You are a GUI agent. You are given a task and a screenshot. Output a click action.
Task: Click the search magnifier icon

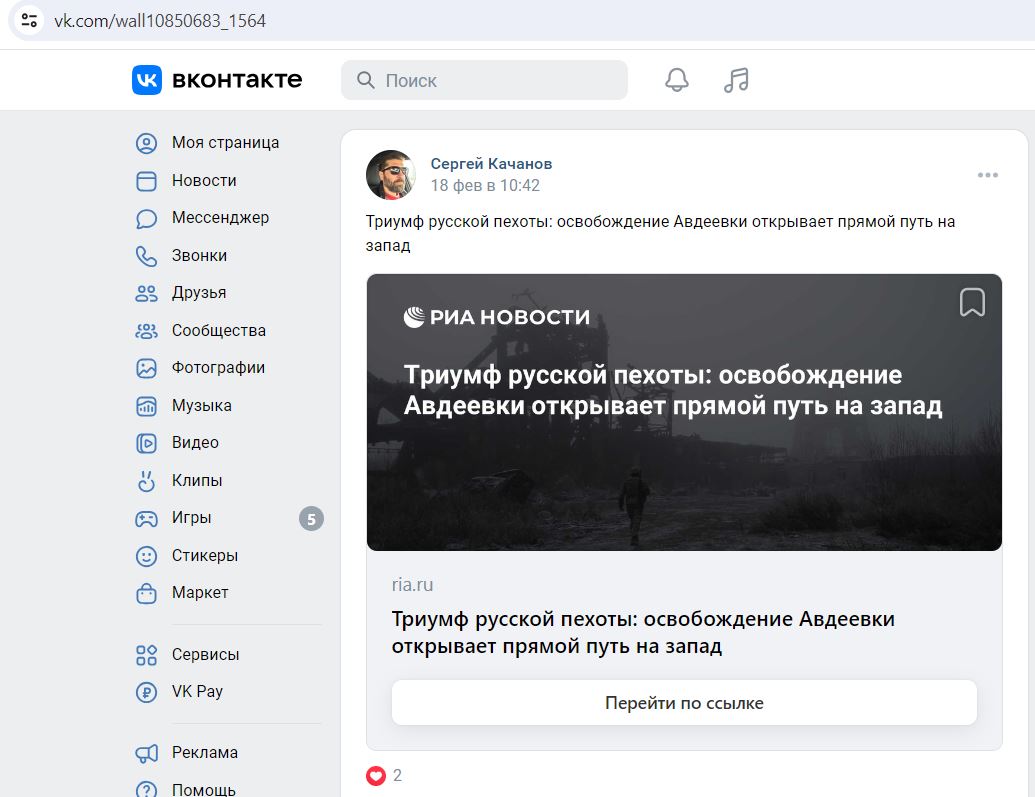click(365, 80)
